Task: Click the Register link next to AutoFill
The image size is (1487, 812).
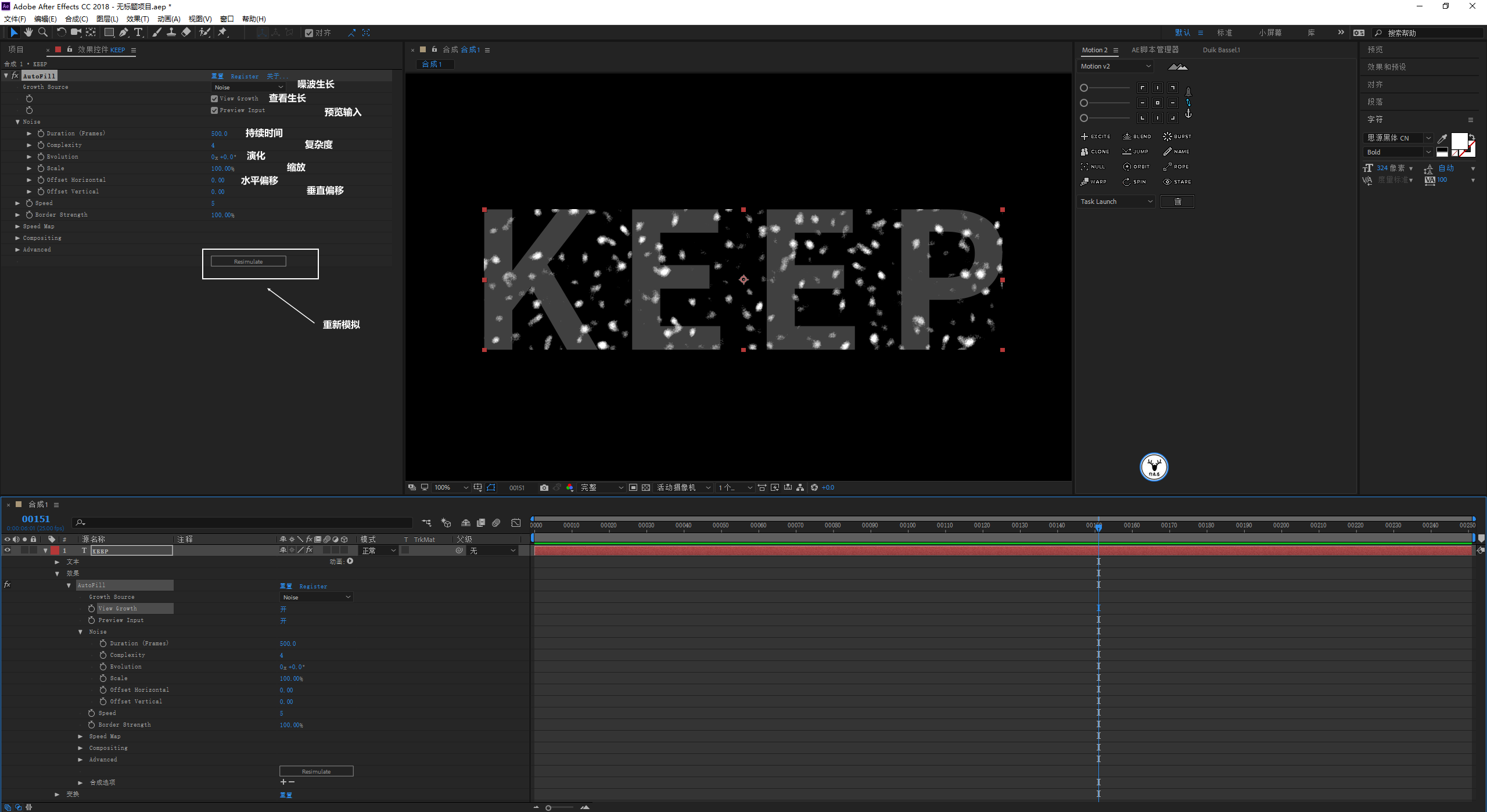Action: tap(245, 76)
